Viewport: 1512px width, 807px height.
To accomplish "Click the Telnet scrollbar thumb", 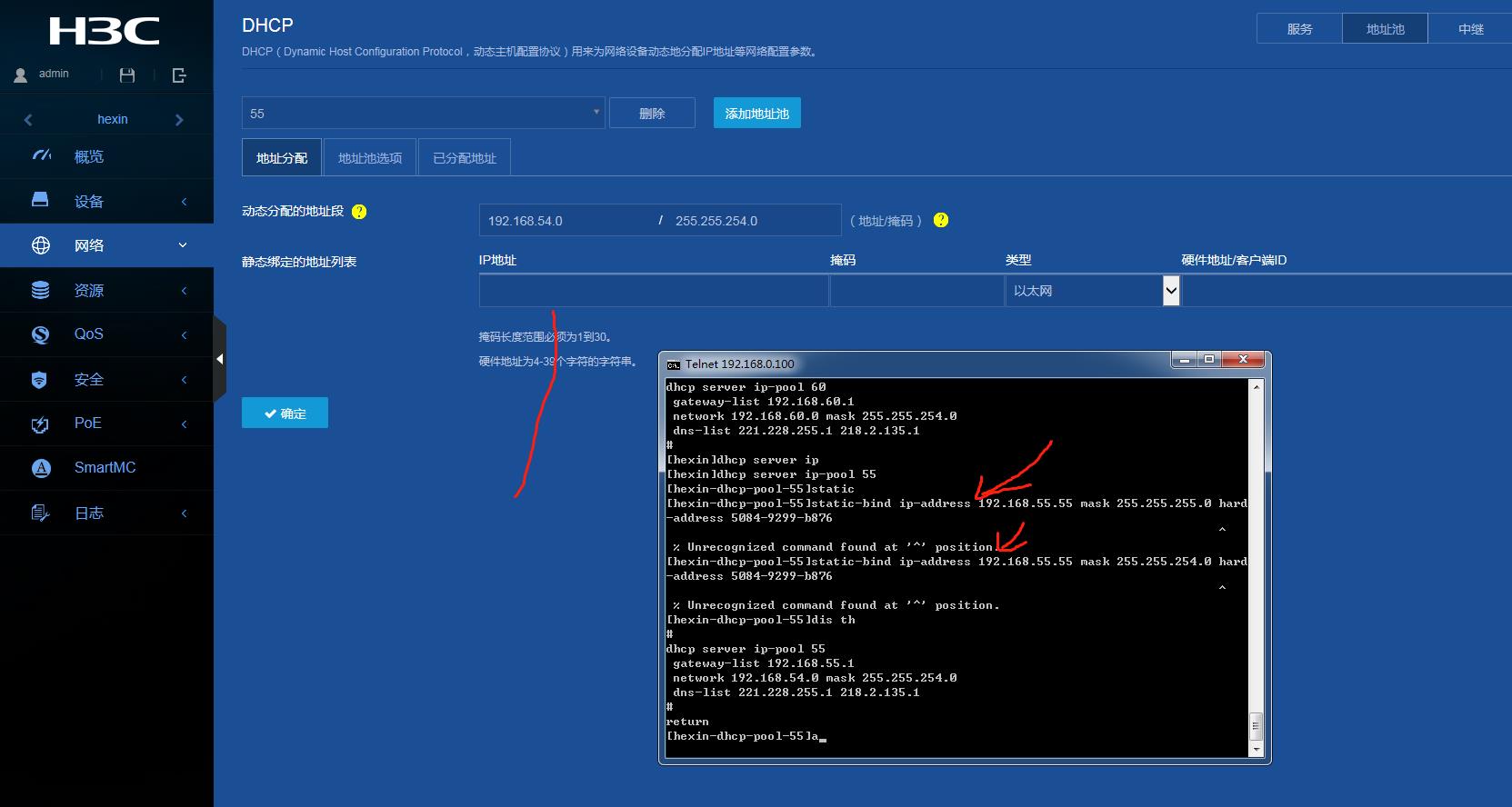I will click(1257, 726).
